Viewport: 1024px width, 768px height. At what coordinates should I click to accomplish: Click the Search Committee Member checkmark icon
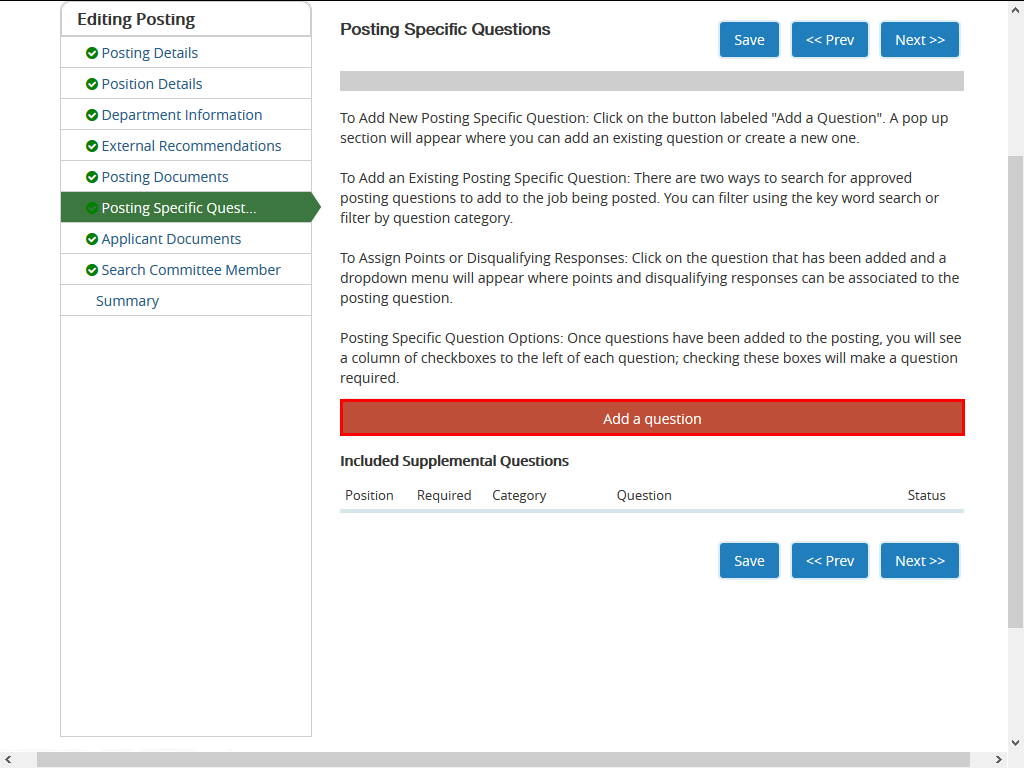(x=92, y=270)
